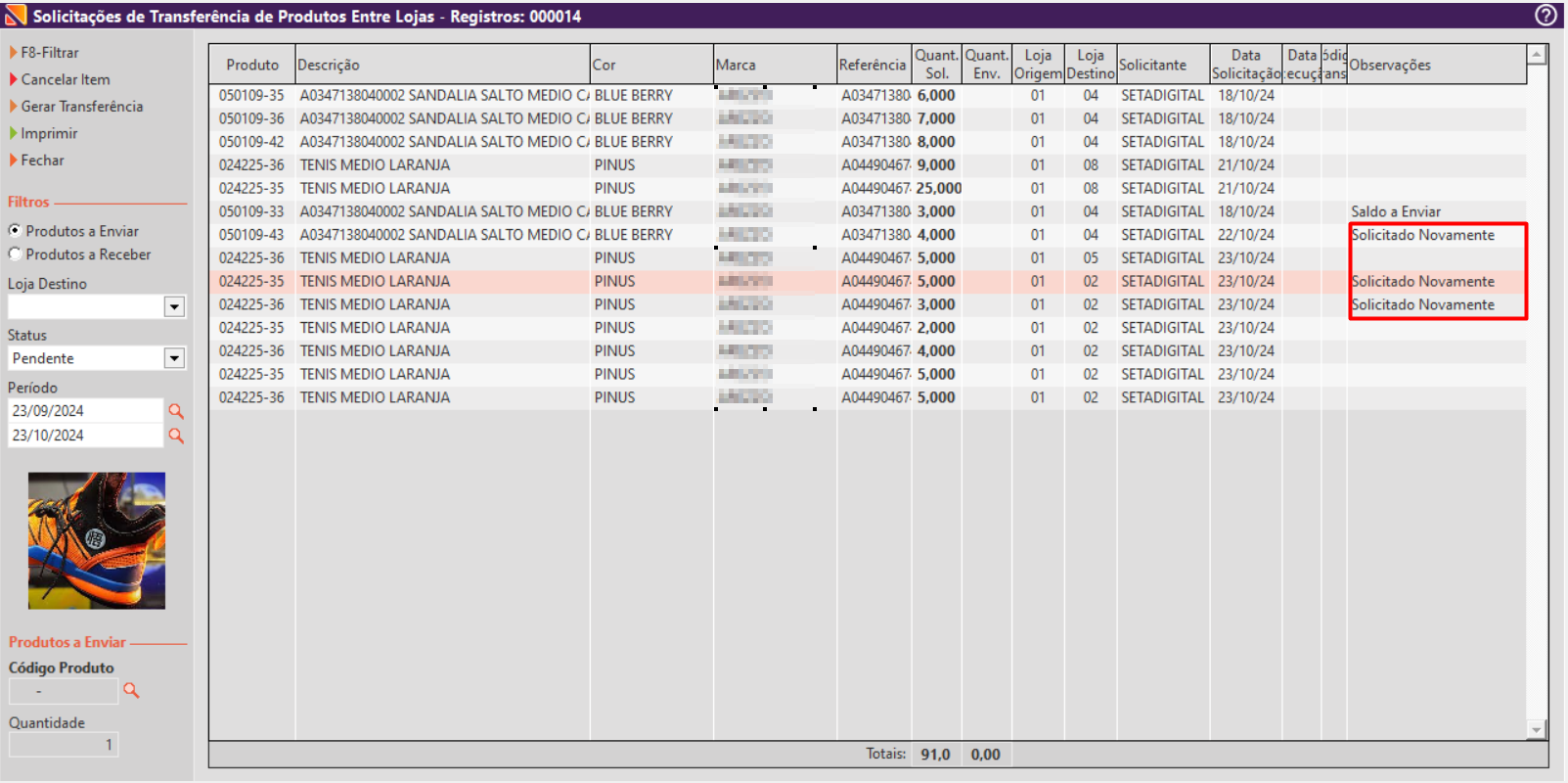Sort by Produto column header

pyautogui.click(x=252, y=65)
